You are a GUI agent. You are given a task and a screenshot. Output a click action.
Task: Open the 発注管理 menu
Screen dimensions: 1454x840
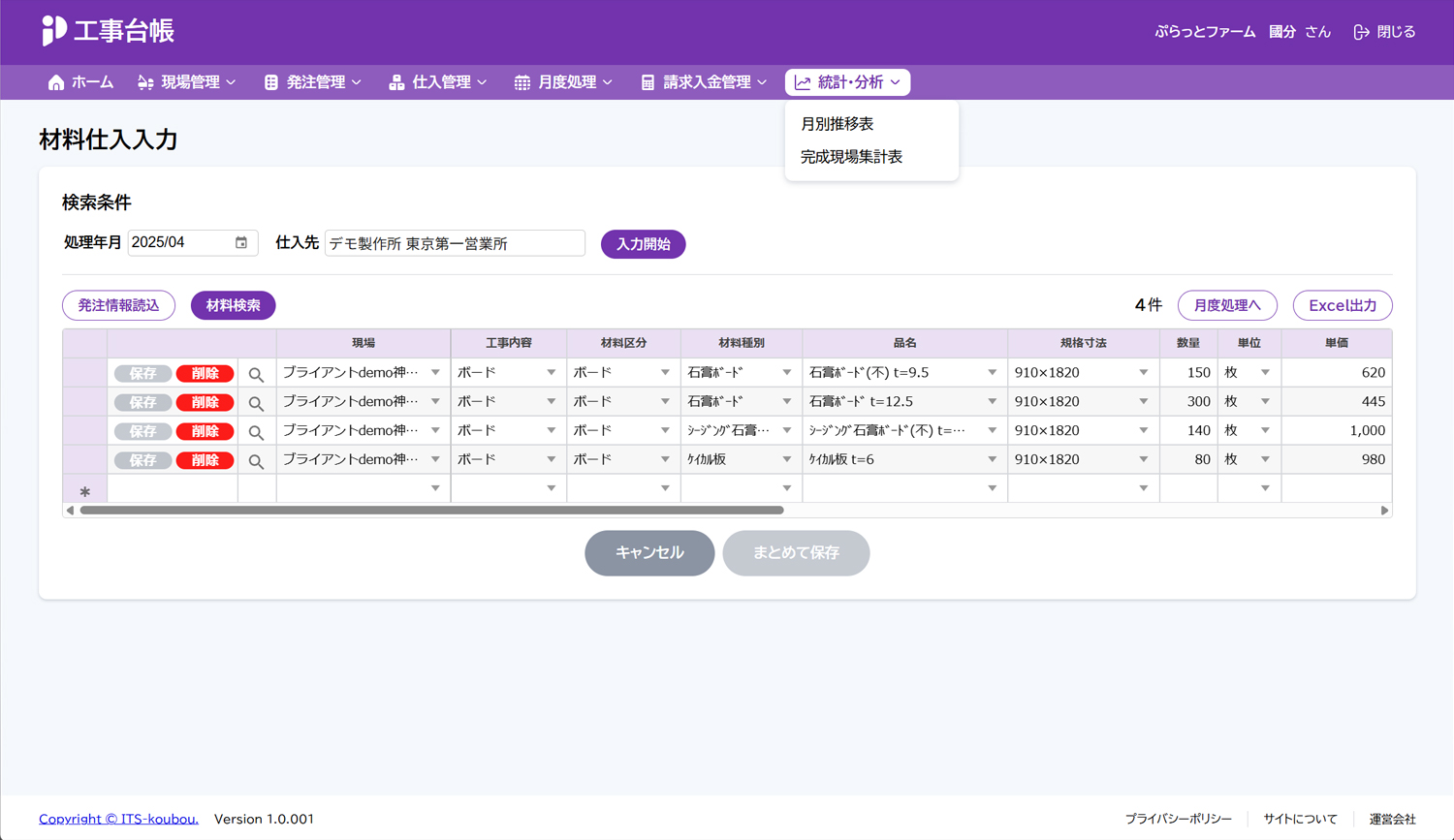313,82
